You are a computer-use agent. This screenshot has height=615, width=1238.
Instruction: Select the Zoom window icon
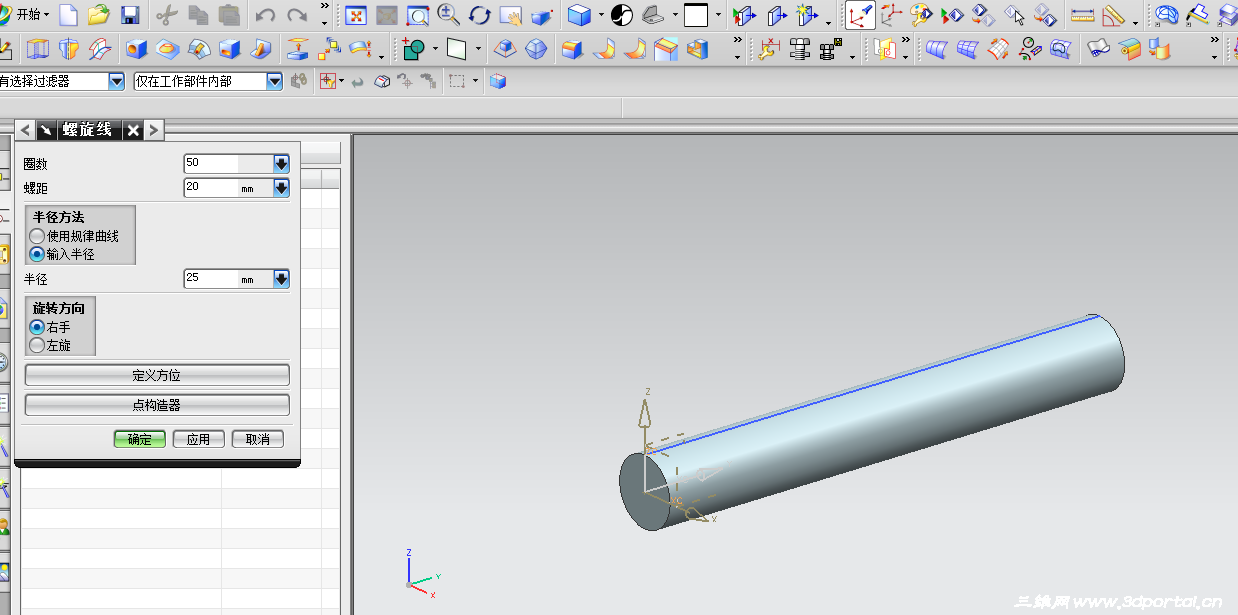(418, 15)
